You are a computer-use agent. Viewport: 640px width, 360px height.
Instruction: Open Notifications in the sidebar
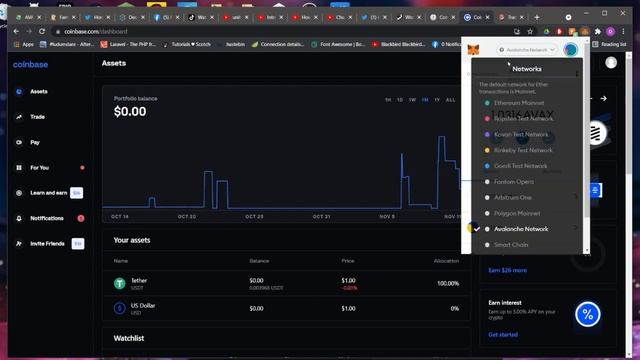tap(47, 218)
